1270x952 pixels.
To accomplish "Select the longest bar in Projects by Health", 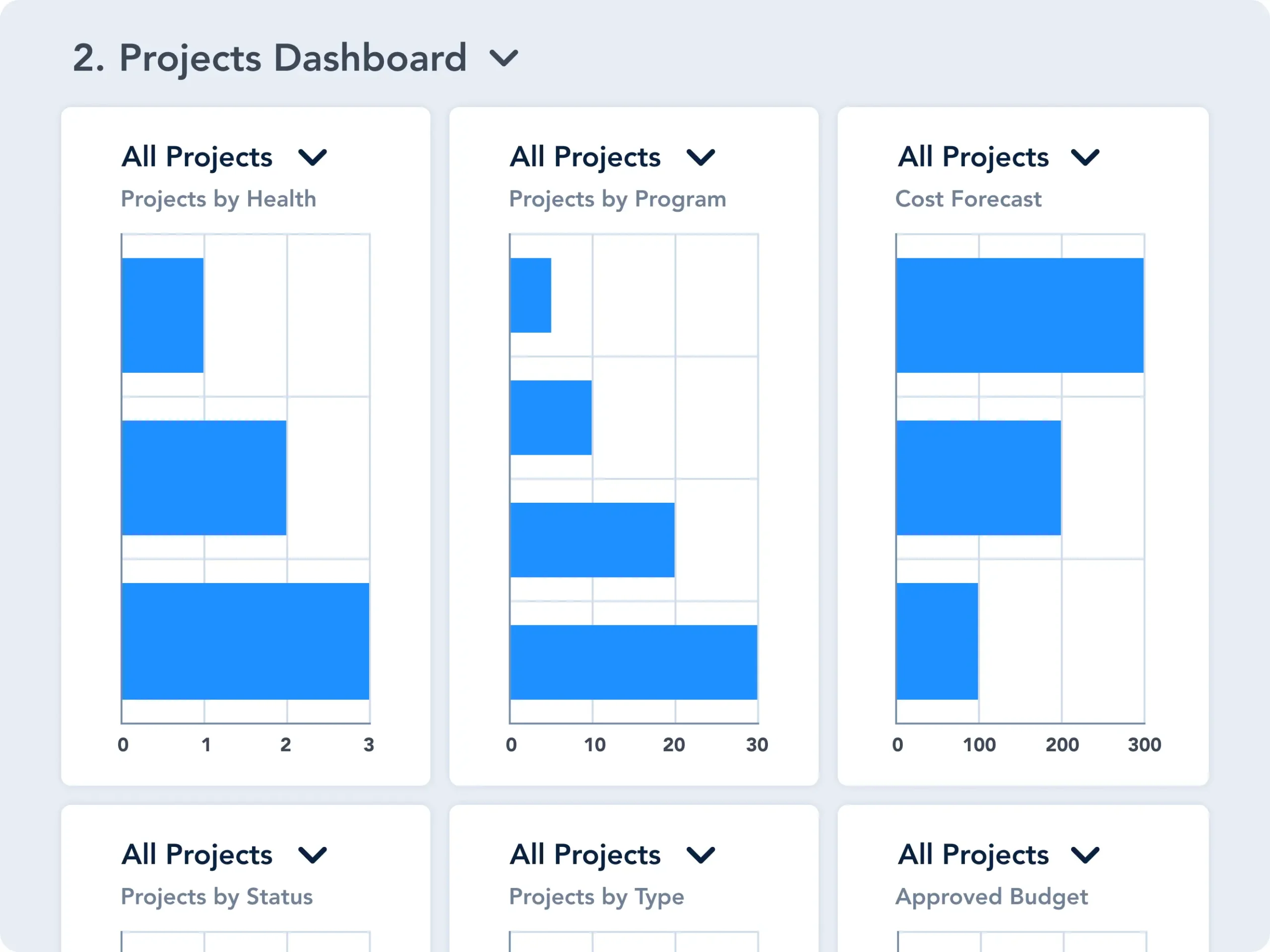I will (x=246, y=641).
